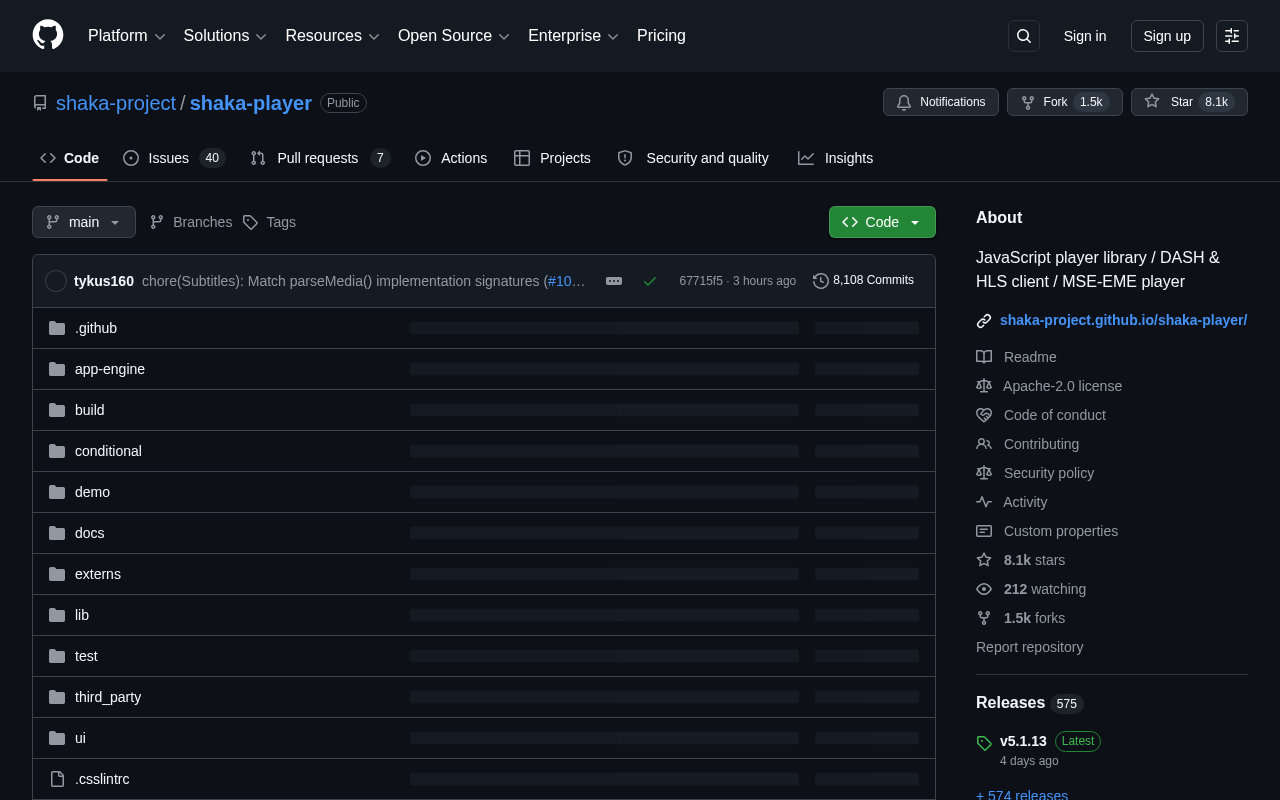
Task: Open the build folder
Action: [90, 410]
